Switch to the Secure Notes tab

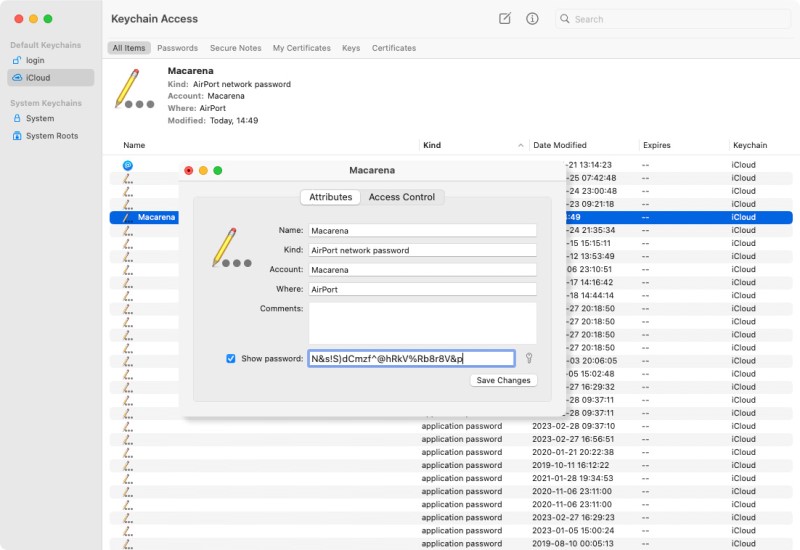(235, 48)
